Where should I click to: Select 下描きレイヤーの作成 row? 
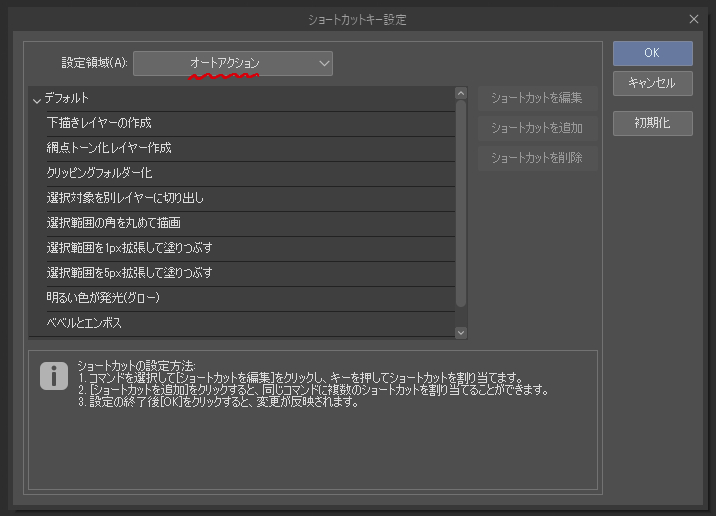tap(250, 123)
